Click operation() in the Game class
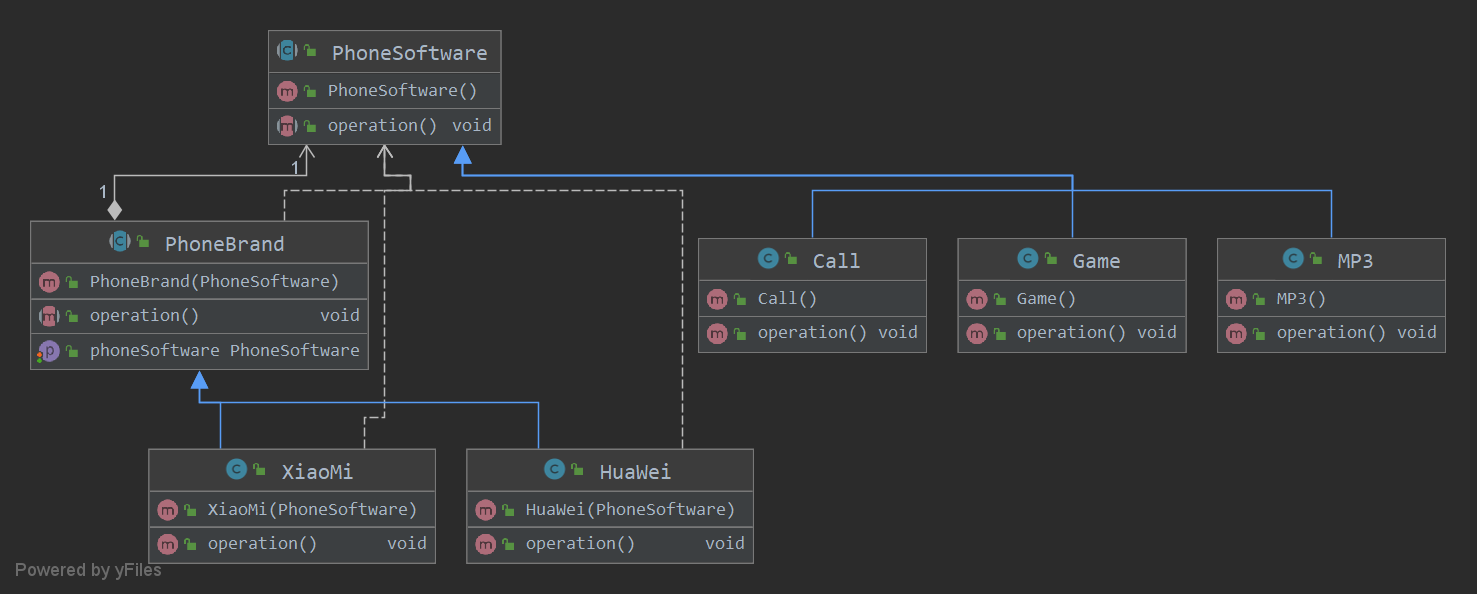This screenshot has height=594, width=1477. [1072, 332]
